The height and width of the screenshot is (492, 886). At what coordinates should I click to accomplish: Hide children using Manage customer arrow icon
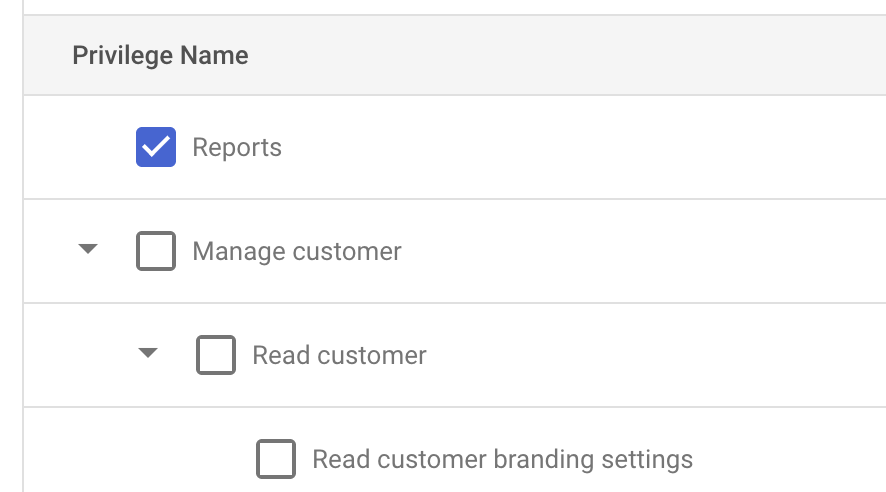(x=88, y=249)
